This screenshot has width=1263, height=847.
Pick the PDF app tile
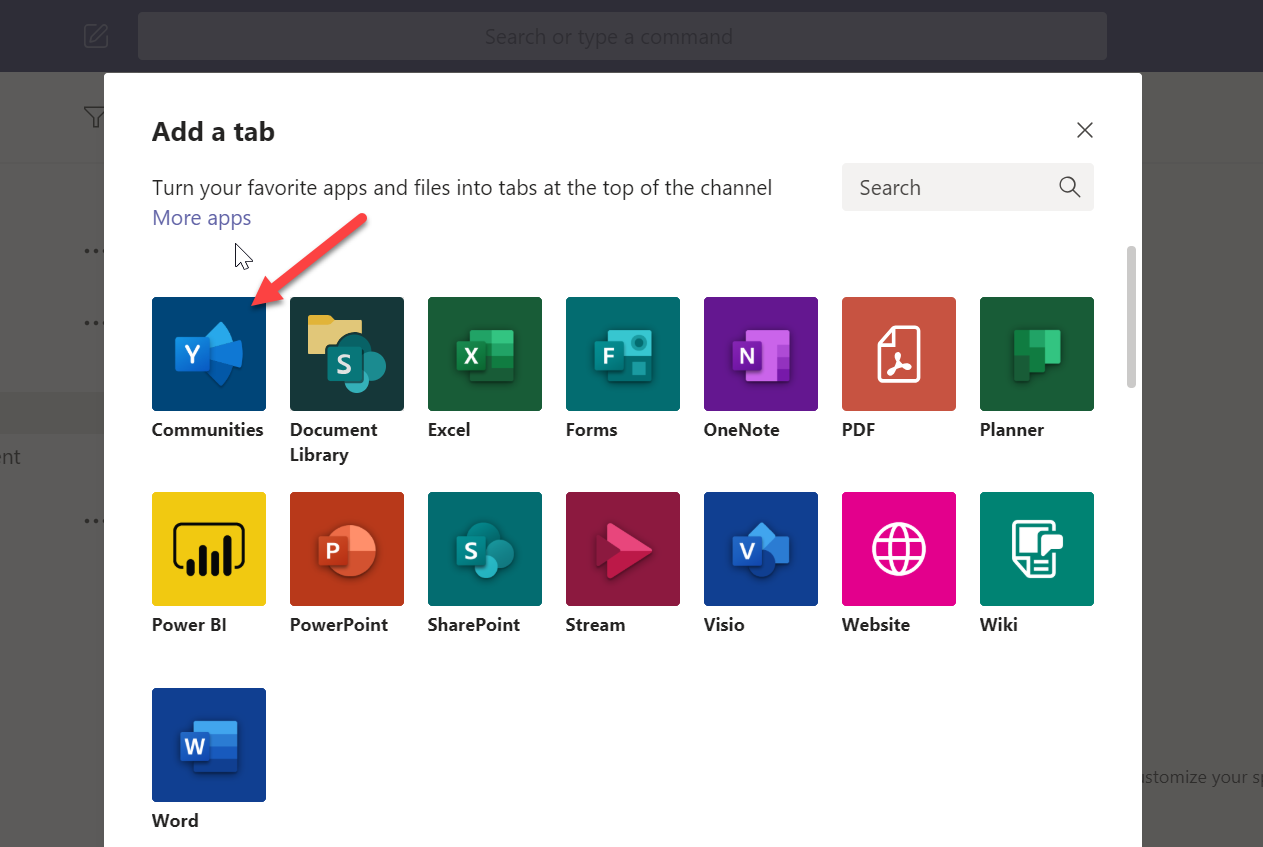898,354
